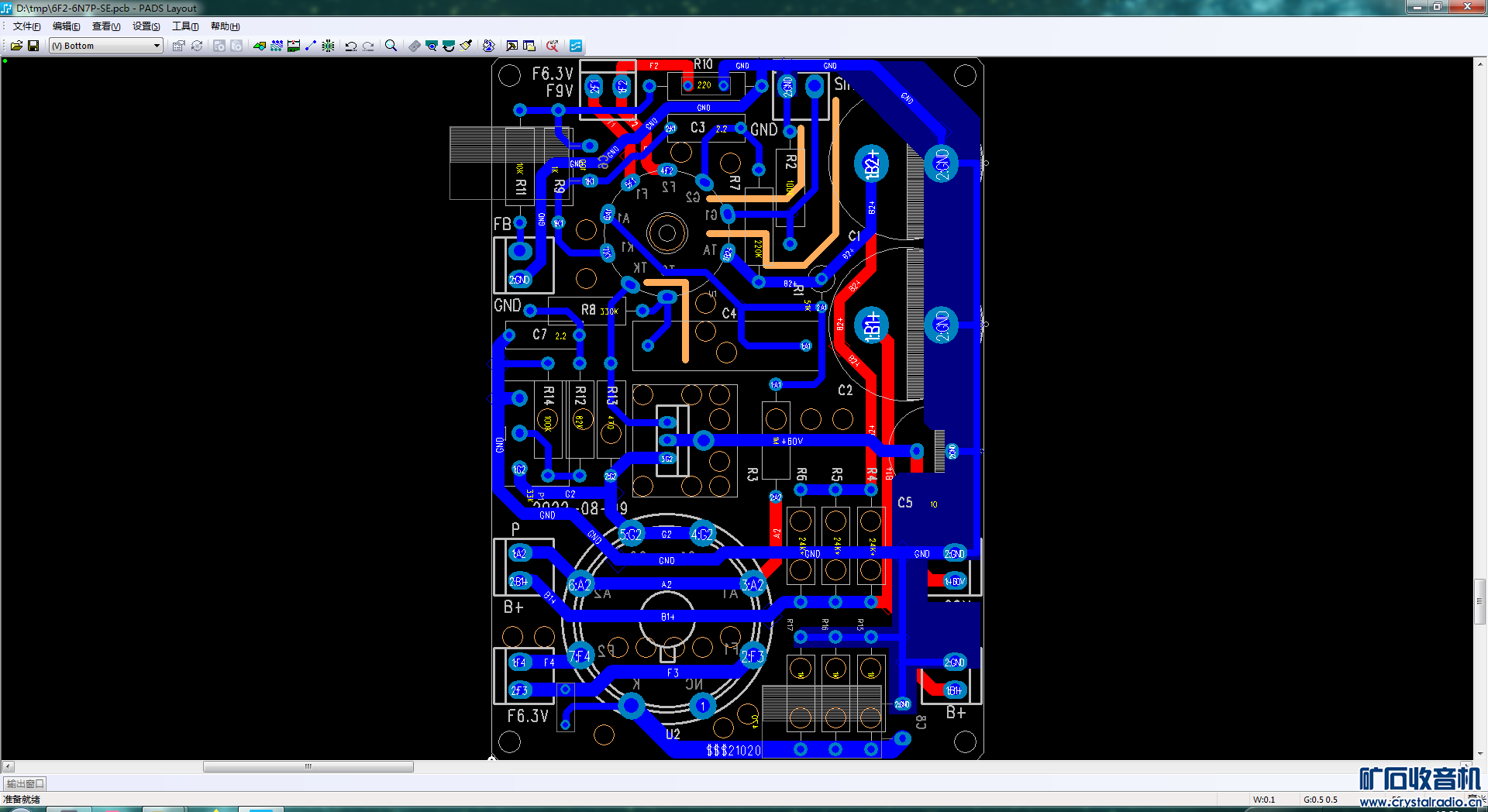This screenshot has height=812, width=1488.
Task: Click the first greyed-out gear toolbar icon
Action: point(219,46)
